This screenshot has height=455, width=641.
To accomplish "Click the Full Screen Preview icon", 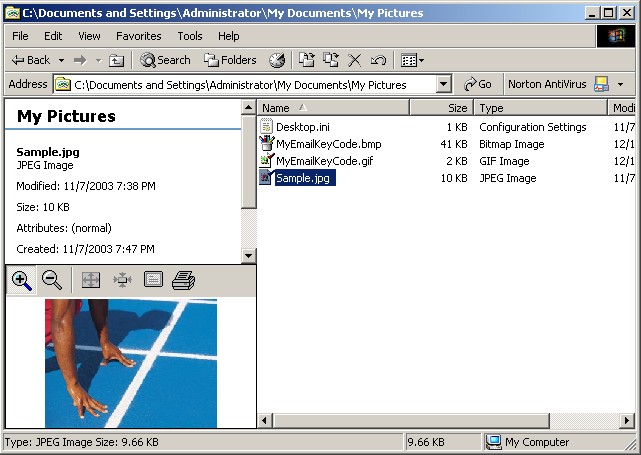I will coord(153,280).
